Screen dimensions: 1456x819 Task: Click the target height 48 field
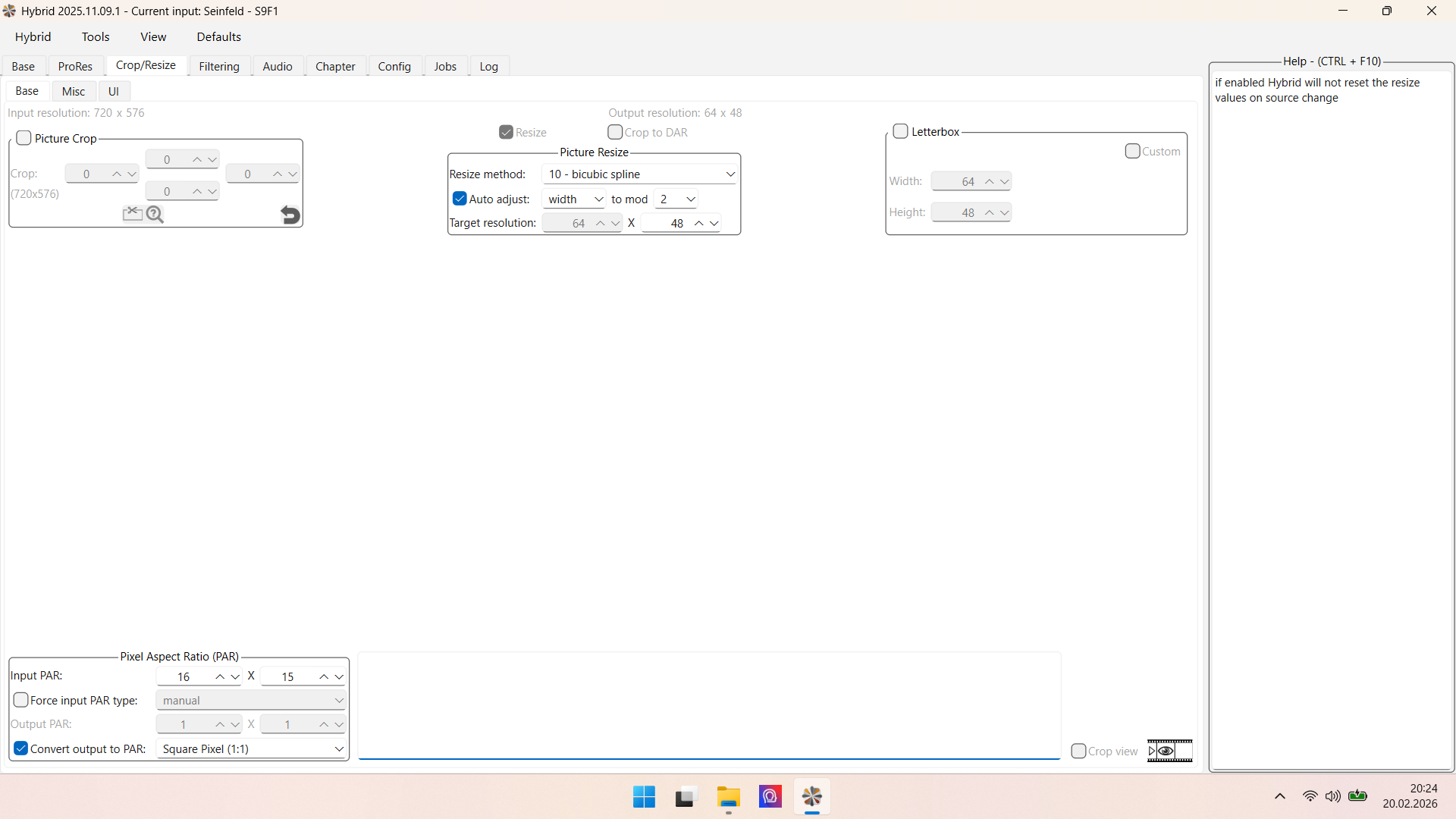coord(667,223)
